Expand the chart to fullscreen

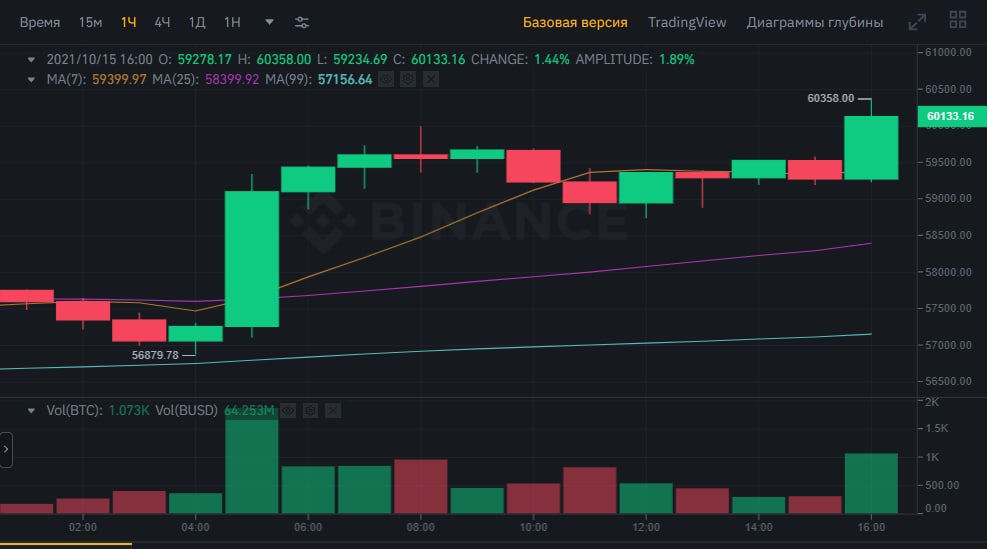click(917, 22)
